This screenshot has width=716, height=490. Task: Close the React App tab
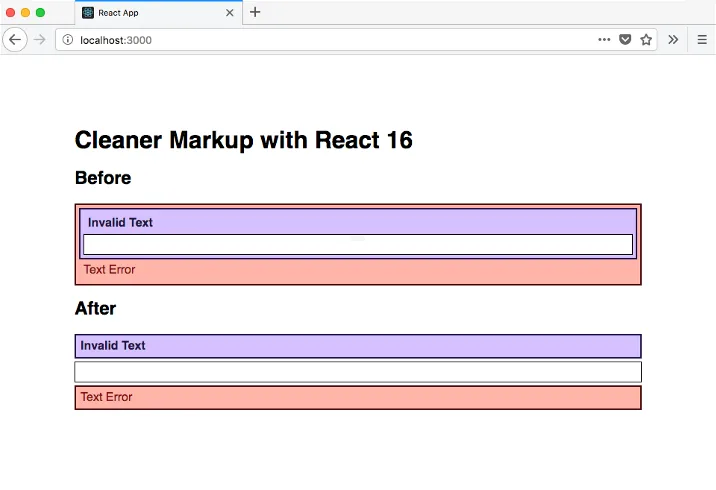pyautogui.click(x=230, y=13)
